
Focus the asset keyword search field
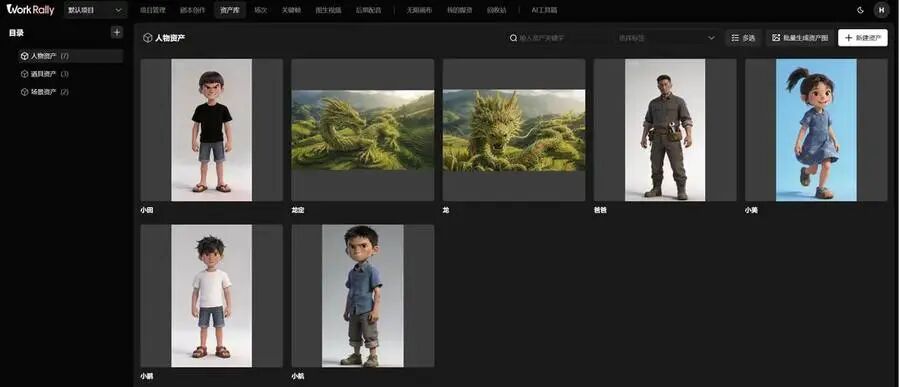(560, 38)
